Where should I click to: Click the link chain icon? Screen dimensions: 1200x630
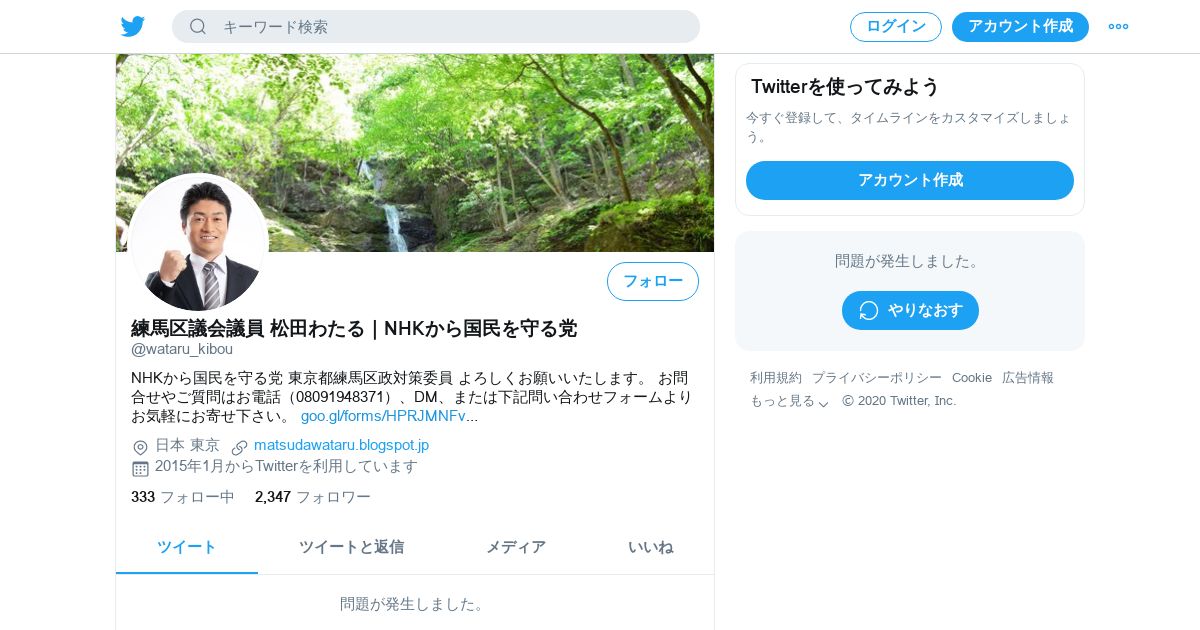239,447
